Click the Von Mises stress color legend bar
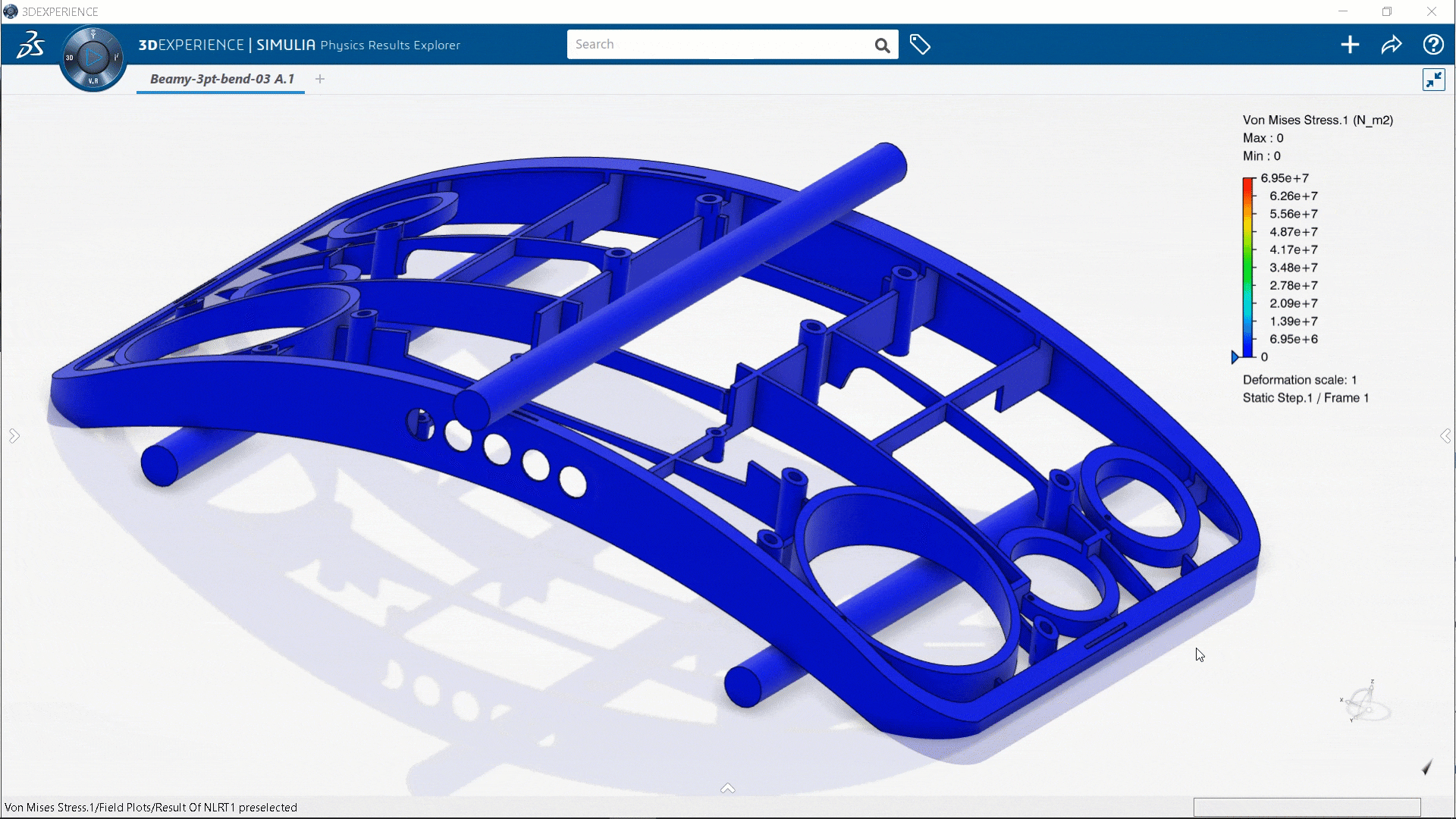1456x819 pixels. pos(1247,267)
